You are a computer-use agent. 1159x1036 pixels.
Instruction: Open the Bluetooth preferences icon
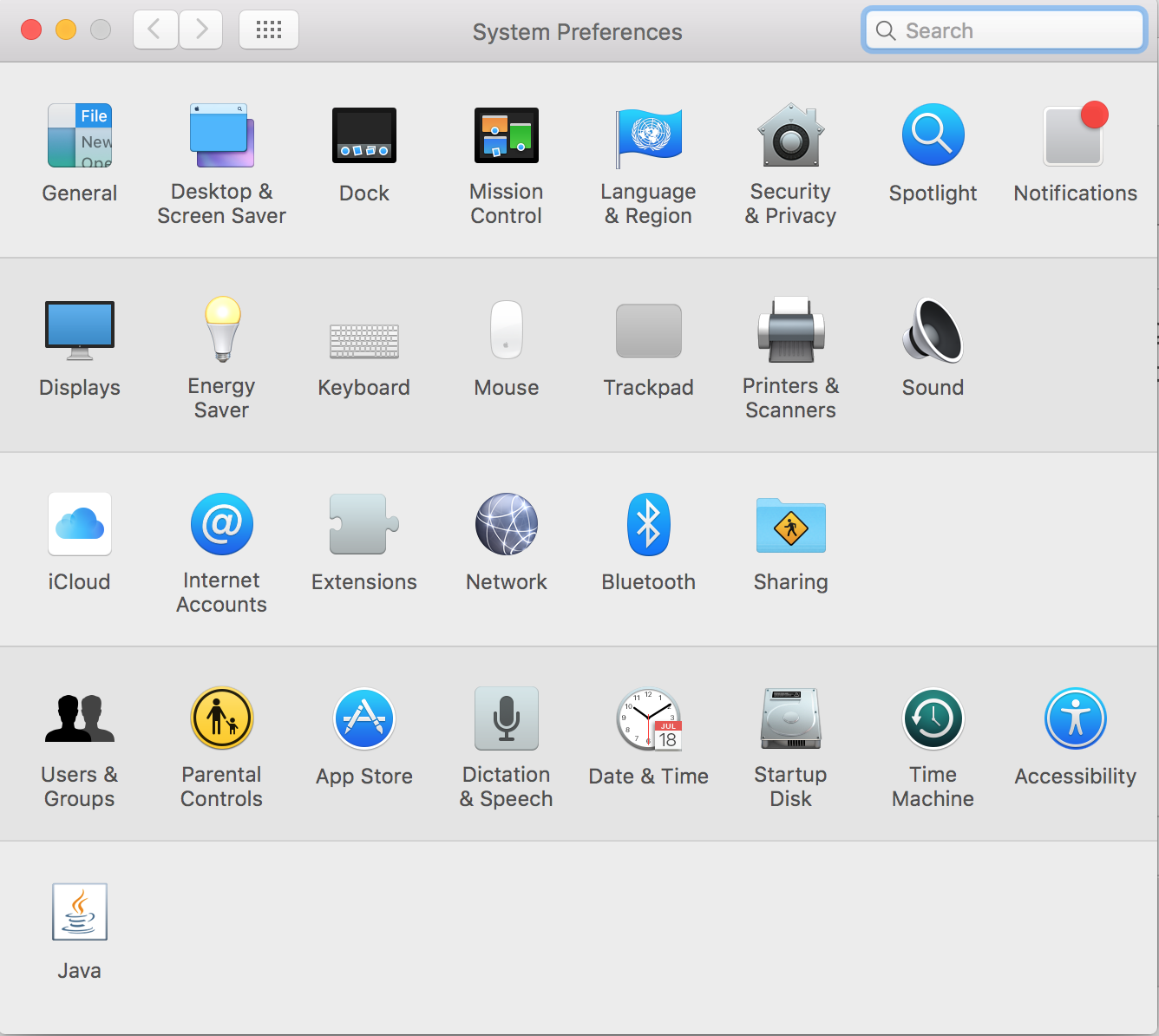649,524
